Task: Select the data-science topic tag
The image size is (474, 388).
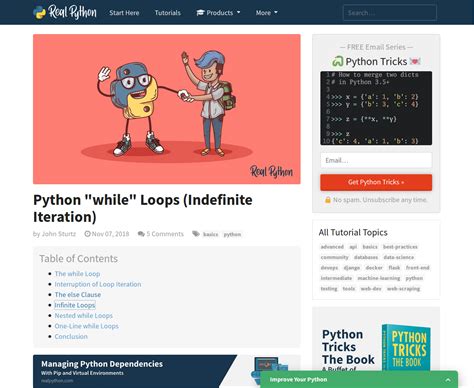Action: [x=398, y=257]
